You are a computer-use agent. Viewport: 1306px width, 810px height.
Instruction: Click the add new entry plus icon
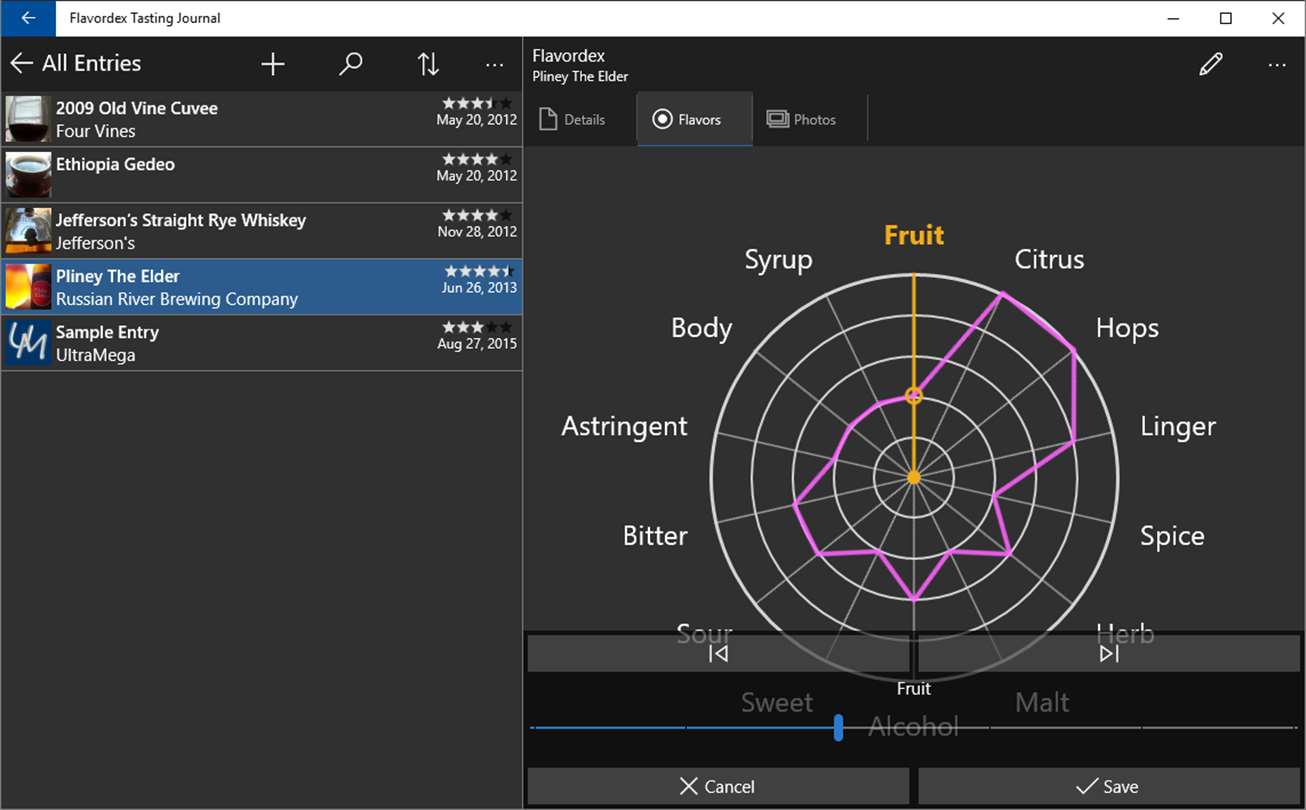[x=273, y=64]
